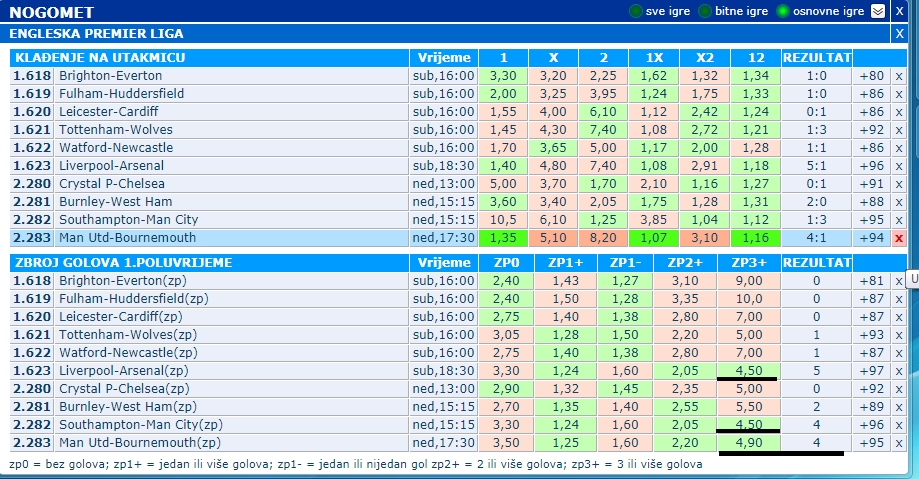The image size is (919, 479).
Task: Select the Liverpool-Arsenal match name
Action: (x=111, y=166)
